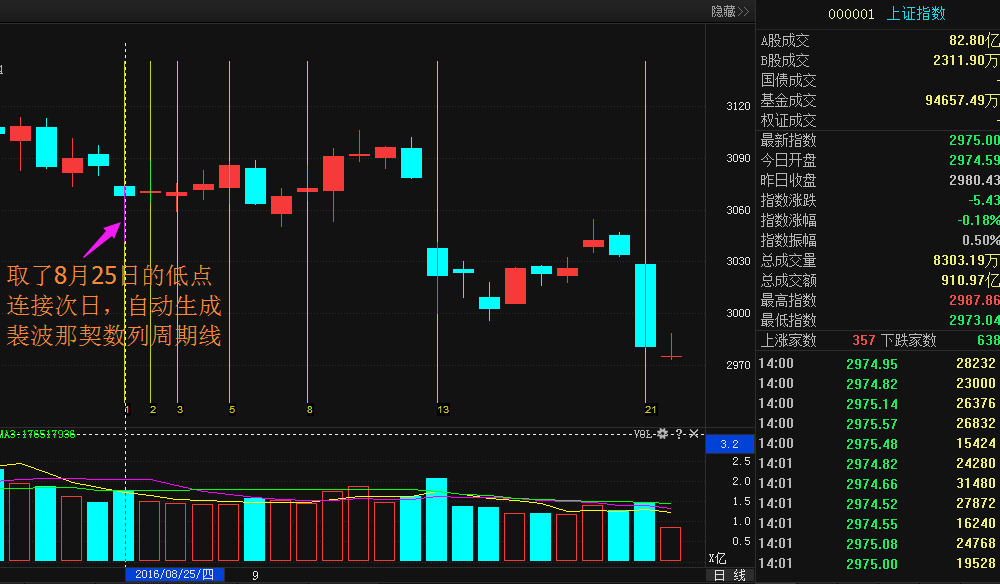The height and width of the screenshot is (584, 1000).
Task: Close the VOL indicator panel
Action: tap(694, 434)
